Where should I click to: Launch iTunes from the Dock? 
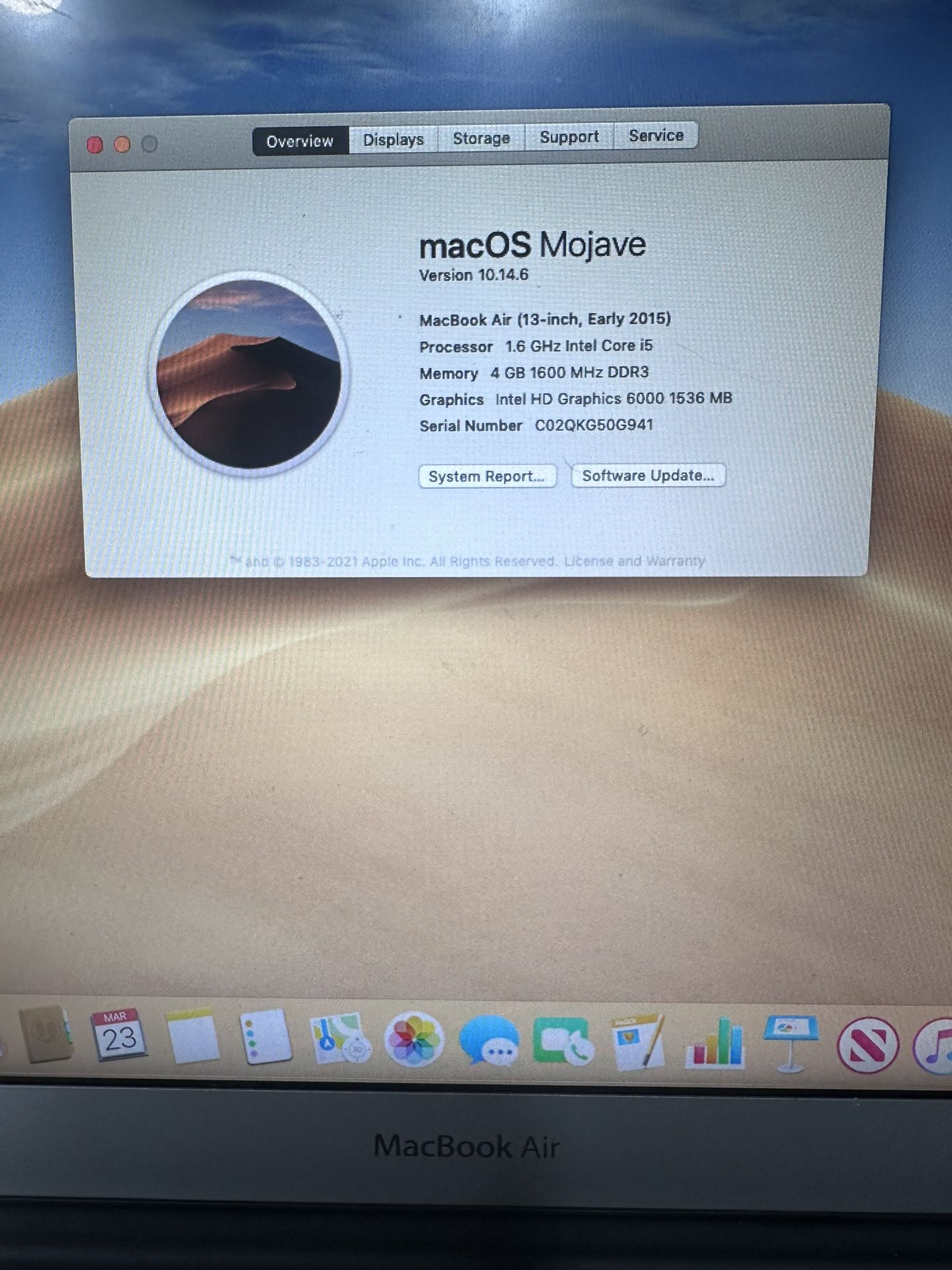tap(933, 1047)
